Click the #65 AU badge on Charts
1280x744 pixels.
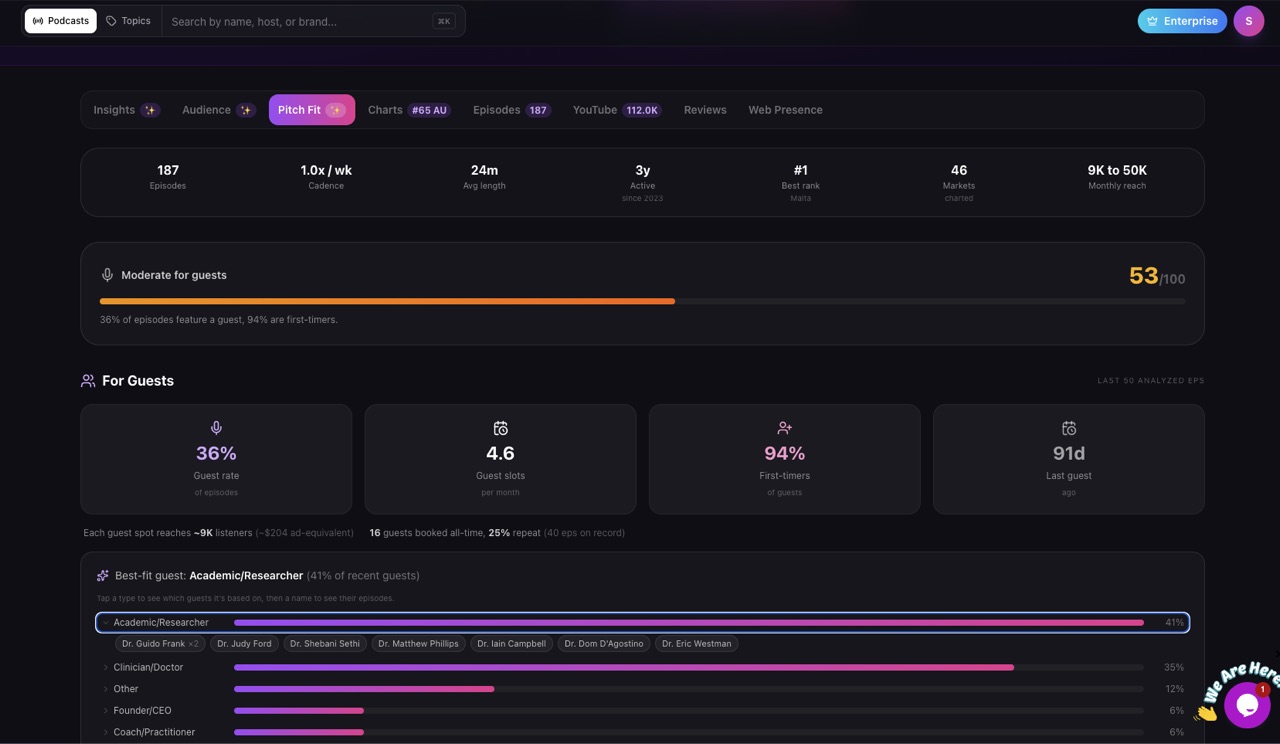pyautogui.click(x=429, y=110)
